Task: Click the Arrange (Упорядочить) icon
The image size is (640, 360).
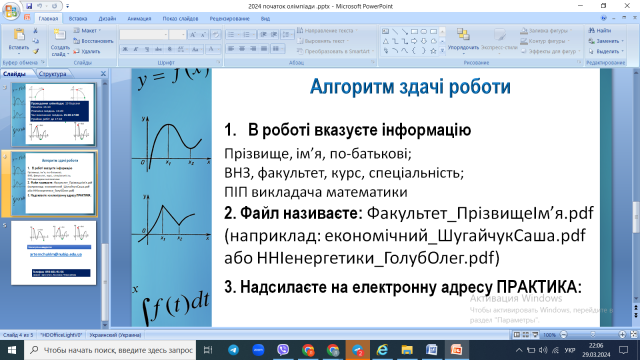Action: [463, 35]
